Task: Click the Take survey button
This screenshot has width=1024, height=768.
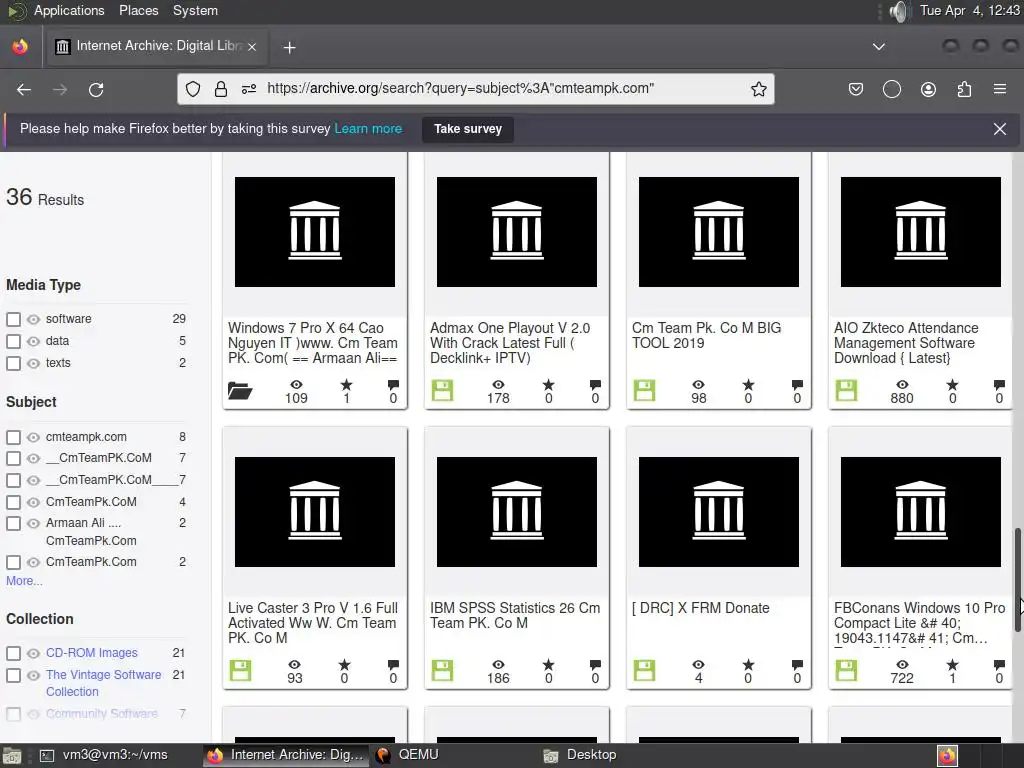Action: click(468, 129)
